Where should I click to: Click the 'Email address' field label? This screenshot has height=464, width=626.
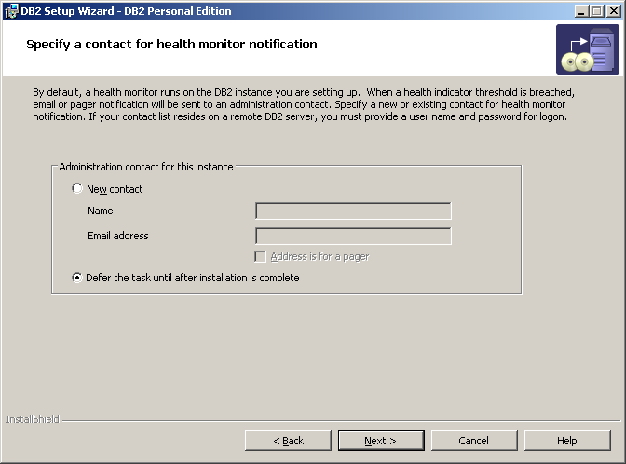pos(117,236)
